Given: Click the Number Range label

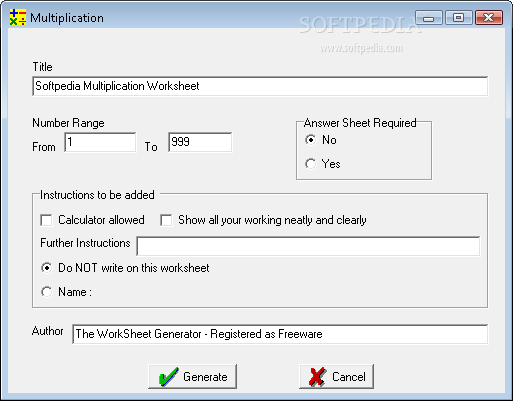Looking at the screenshot, I should click(x=68, y=123).
